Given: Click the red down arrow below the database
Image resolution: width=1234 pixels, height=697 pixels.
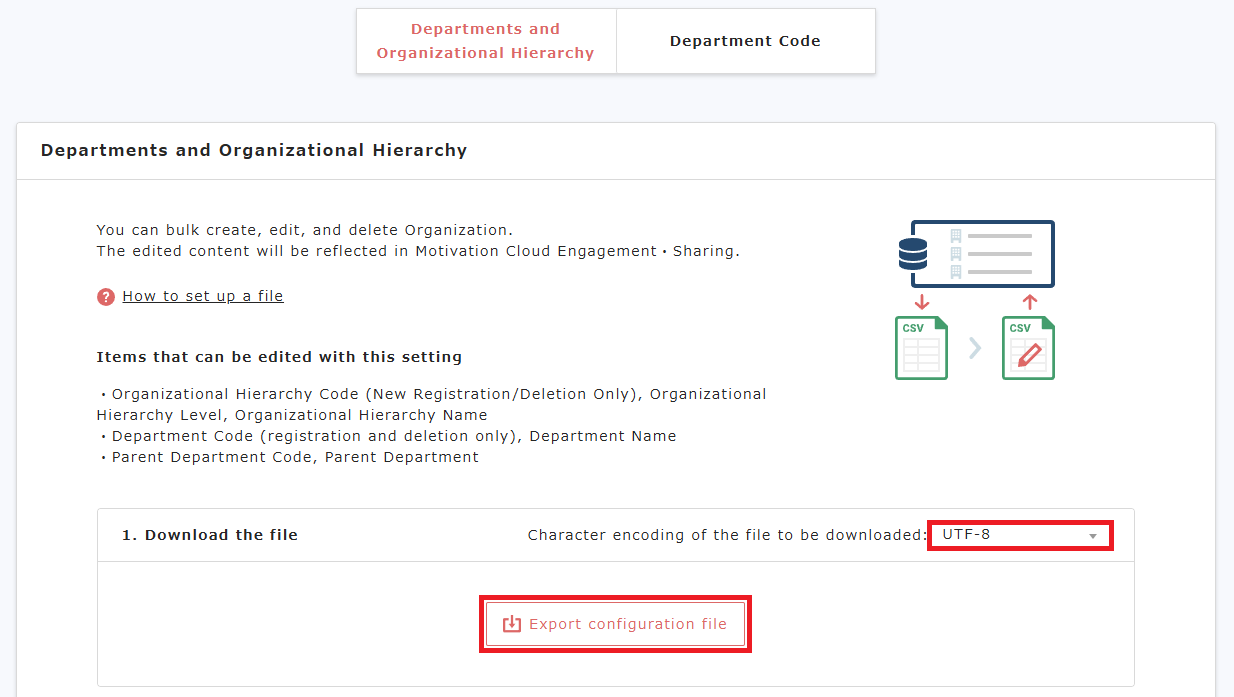Looking at the screenshot, I should pos(922,302).
